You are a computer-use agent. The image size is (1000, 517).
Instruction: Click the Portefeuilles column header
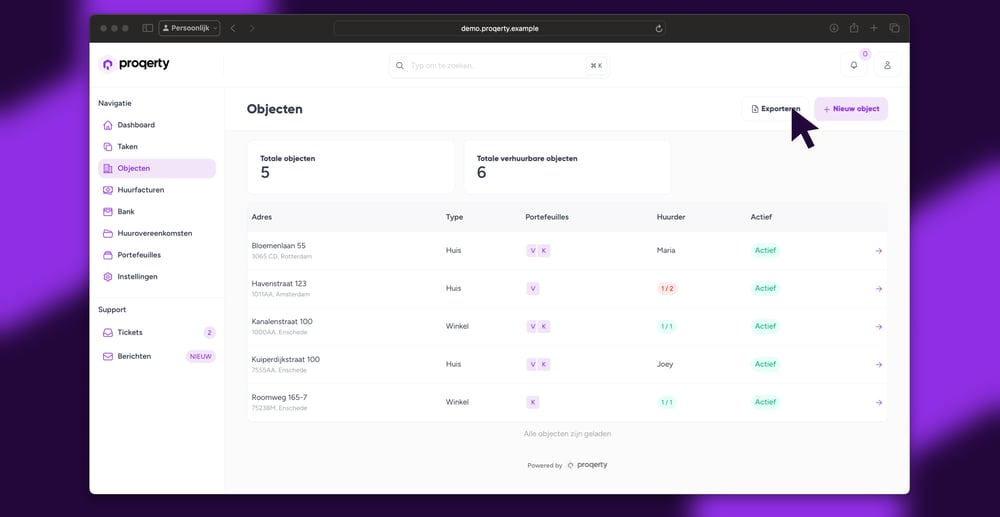(x=547, y=217)
